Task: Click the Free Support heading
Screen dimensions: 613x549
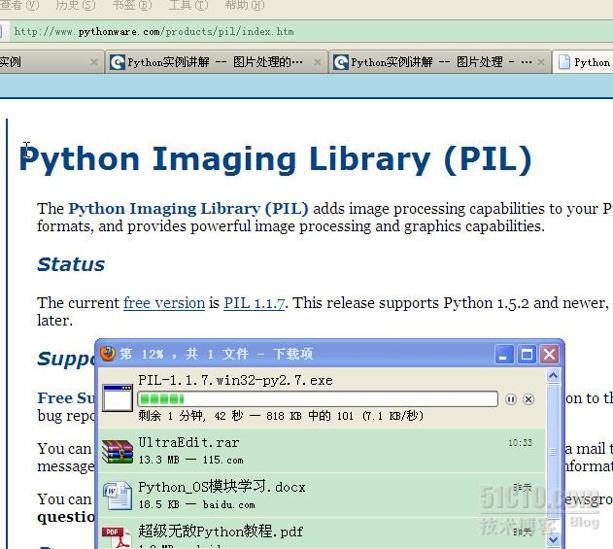Action: [66, 398]
